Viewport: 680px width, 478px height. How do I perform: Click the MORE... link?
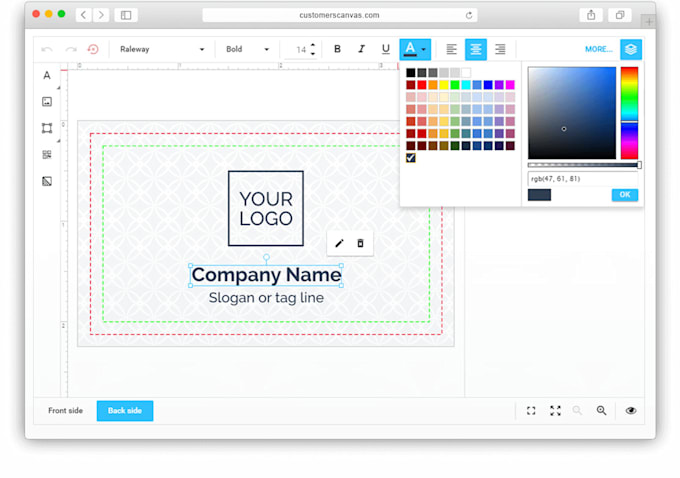pyautogui.click(x=598, y=49)
